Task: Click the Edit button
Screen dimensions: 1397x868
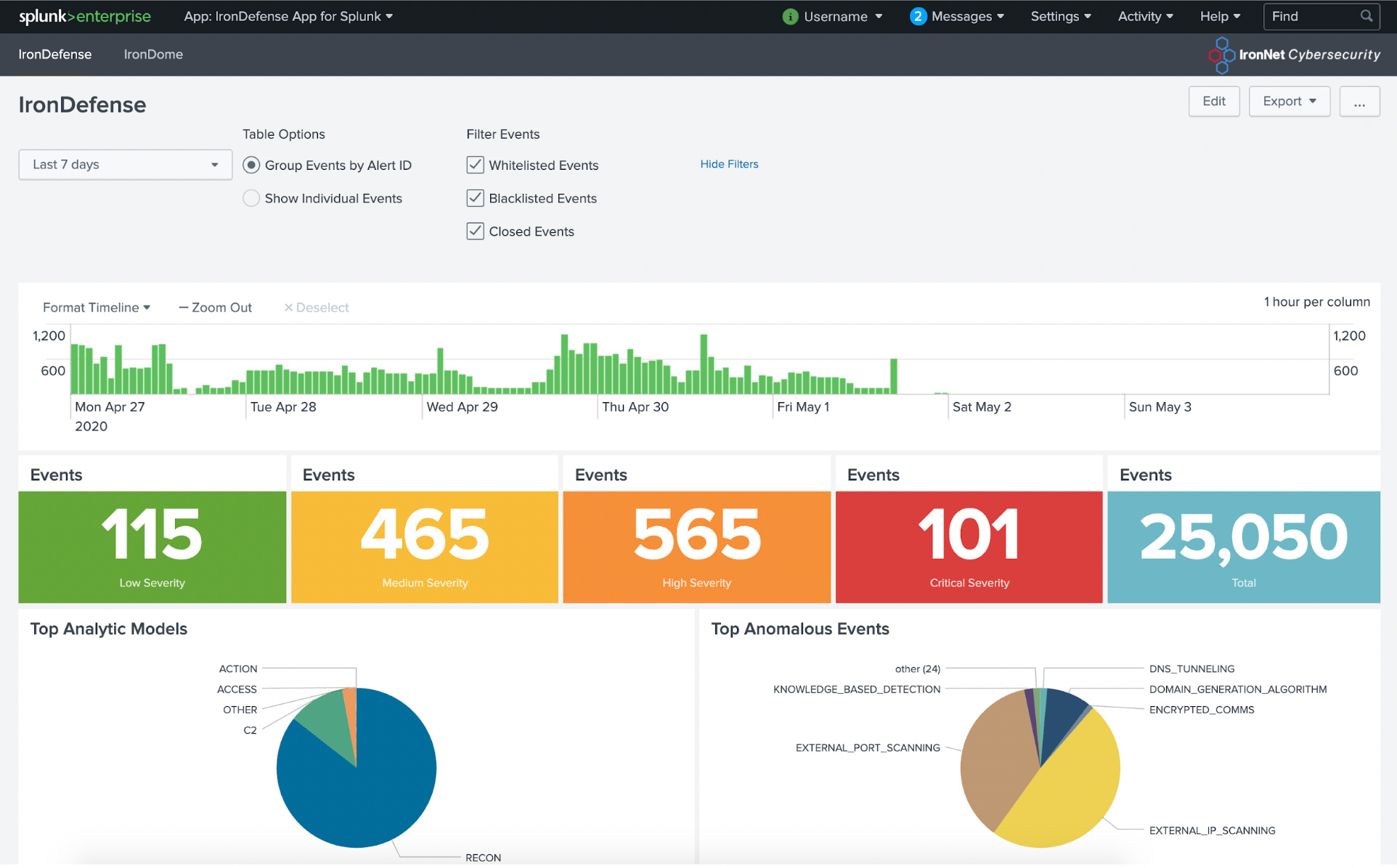Action: [1213, 101]
